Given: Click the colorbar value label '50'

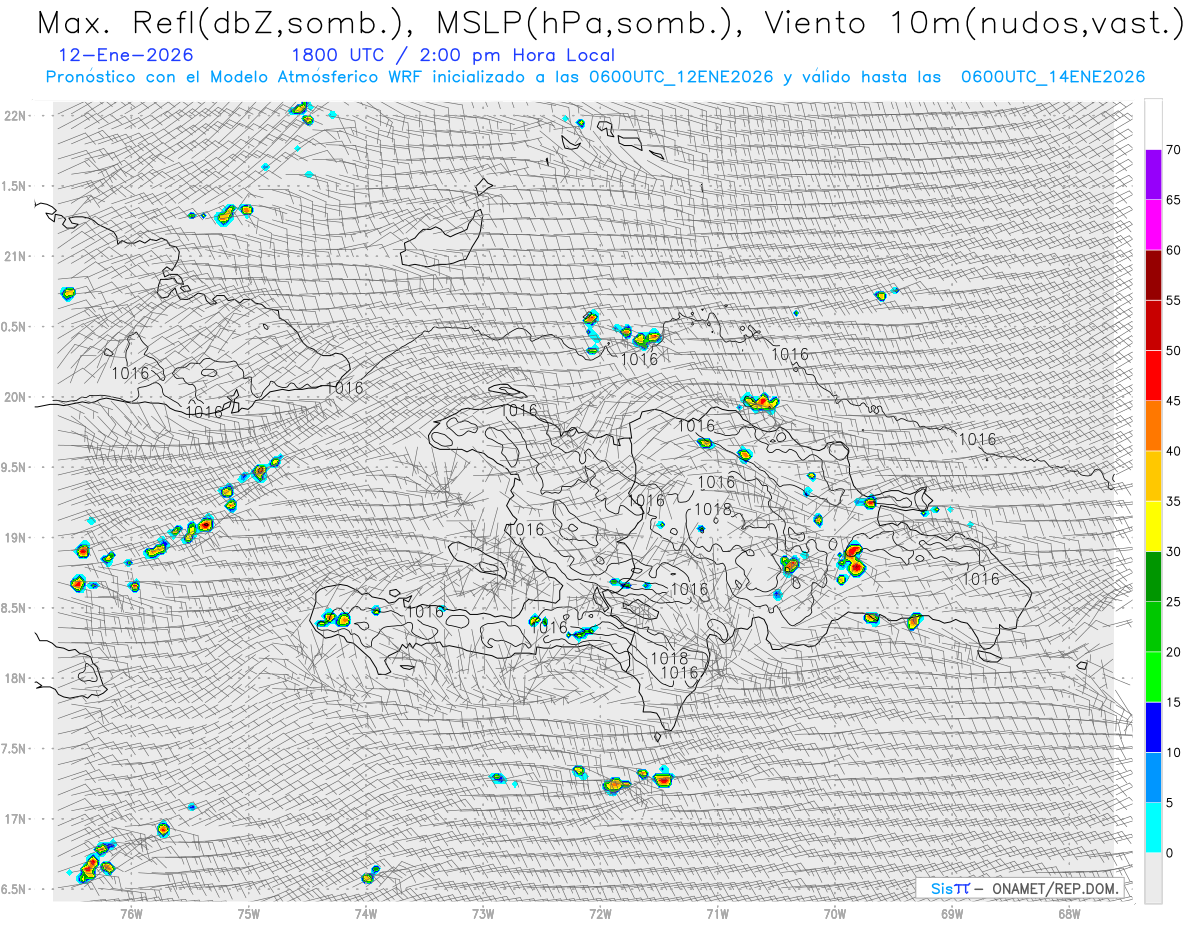Looking at the screenshot, I should click(1173, 351).
